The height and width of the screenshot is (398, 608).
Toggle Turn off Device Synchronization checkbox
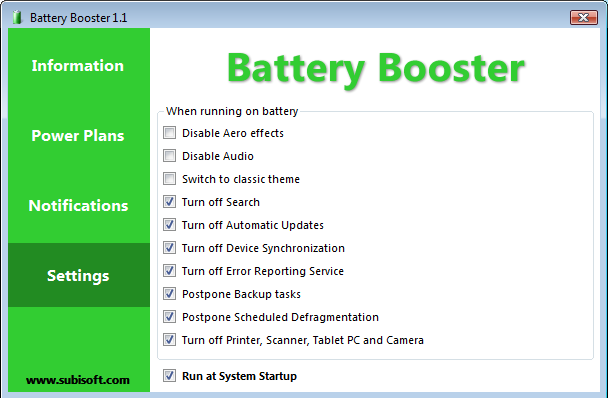click(169, 247)
